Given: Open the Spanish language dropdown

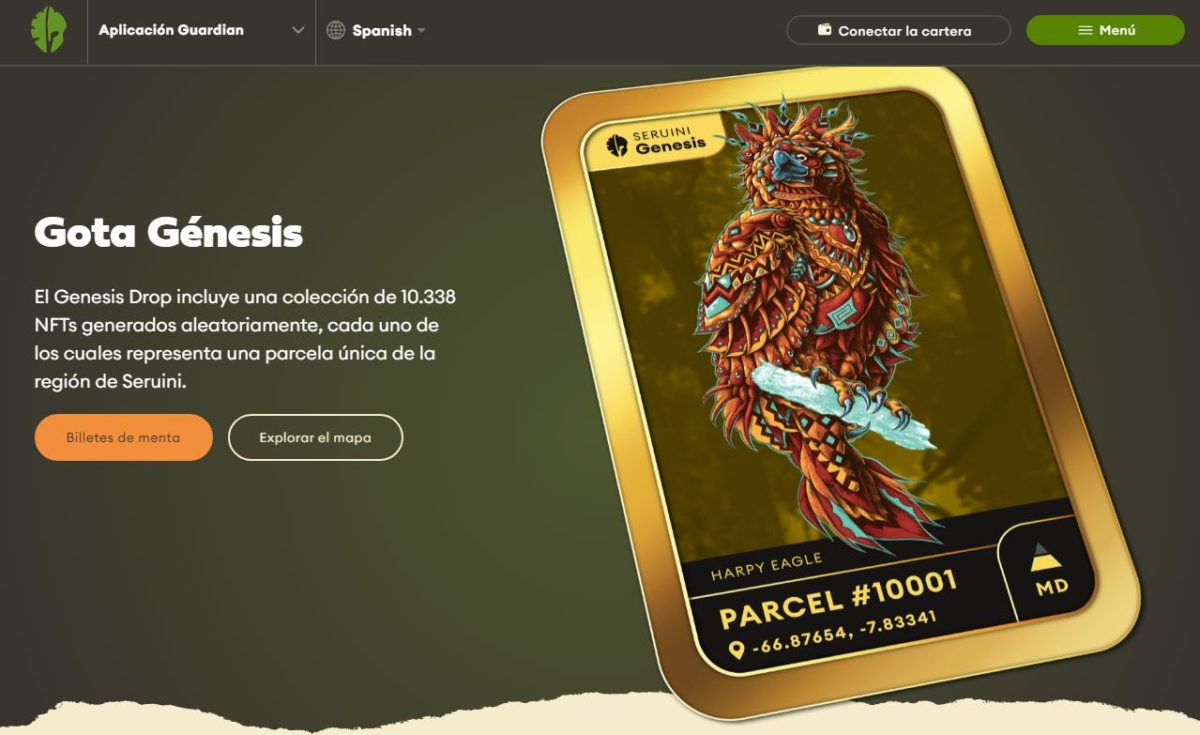Looking at the screenshot, I should (x=376, y=30).
